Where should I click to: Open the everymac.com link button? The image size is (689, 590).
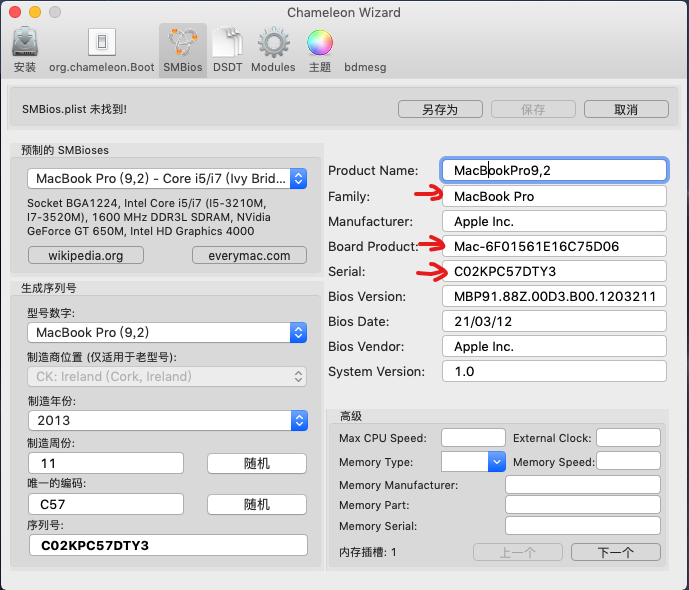point(249,255)
